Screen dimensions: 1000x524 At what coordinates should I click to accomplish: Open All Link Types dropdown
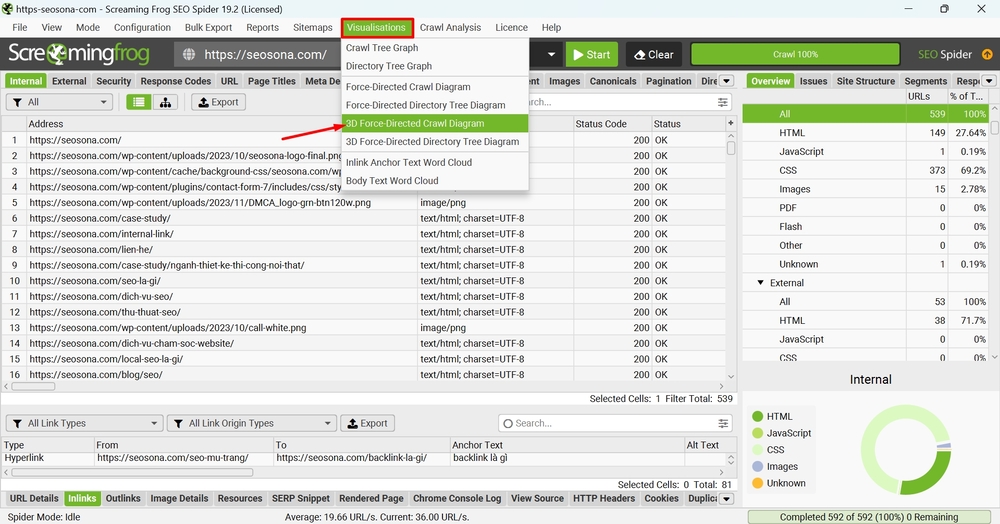tap(84, 423)
